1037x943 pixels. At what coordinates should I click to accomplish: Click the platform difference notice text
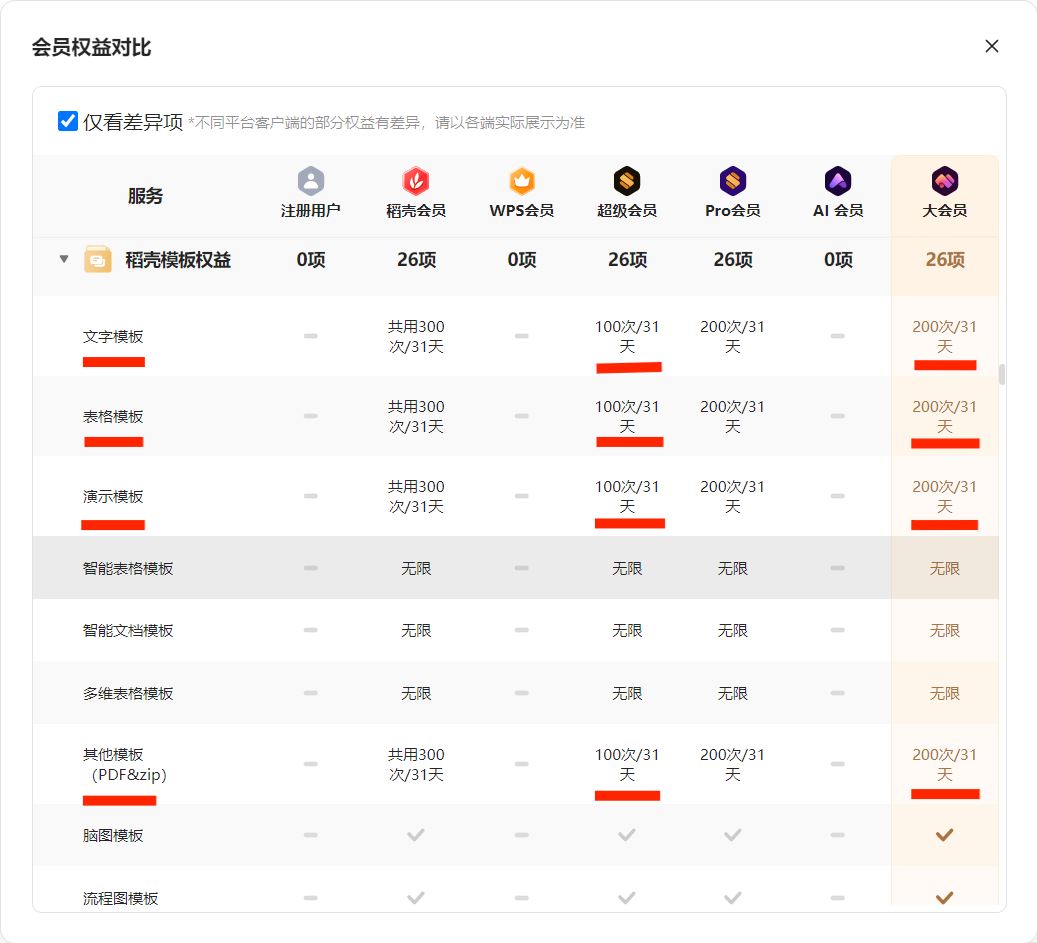click(x=386, y=123)
